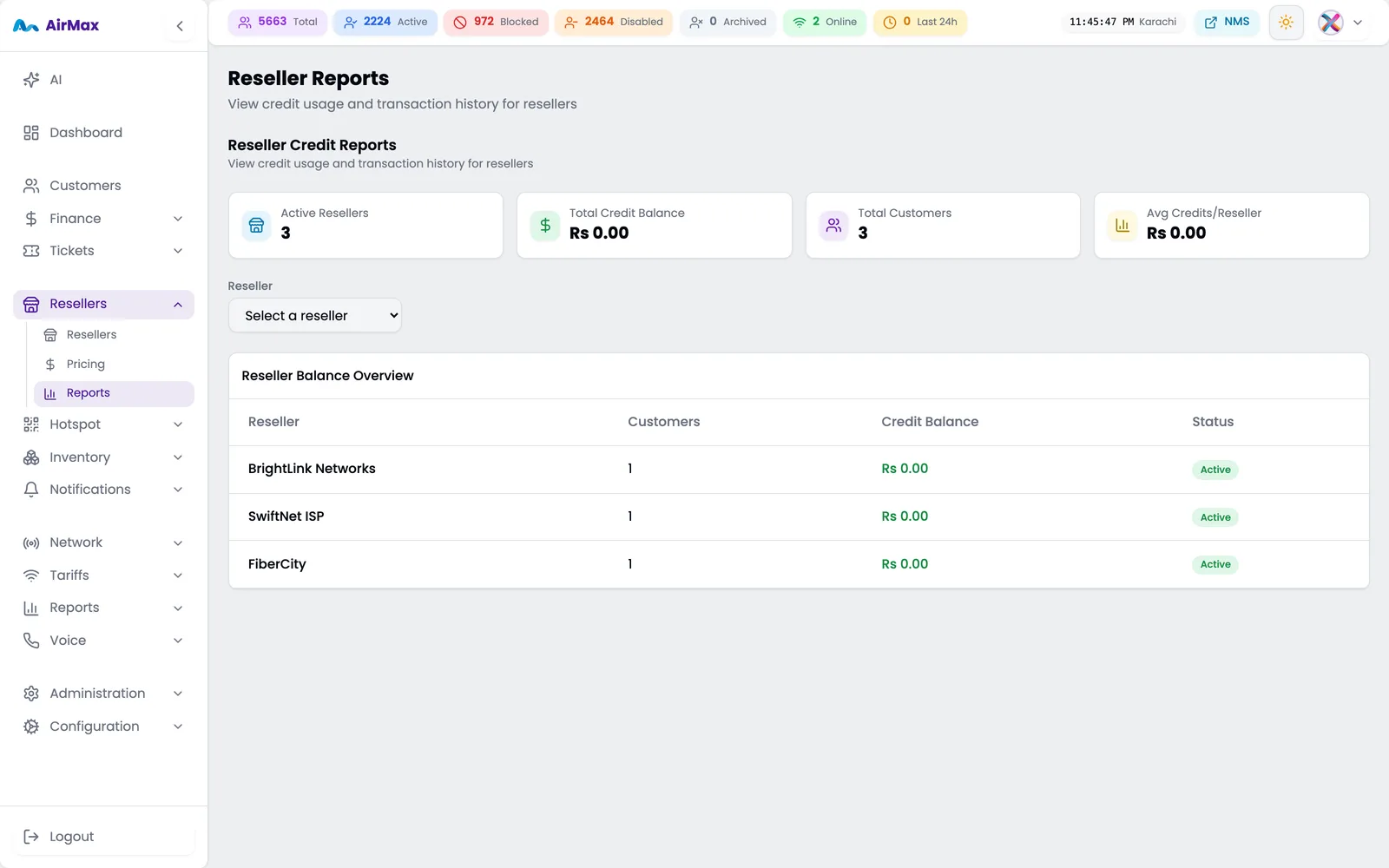Click the Tickets ticket icon

tap(31, 251)
